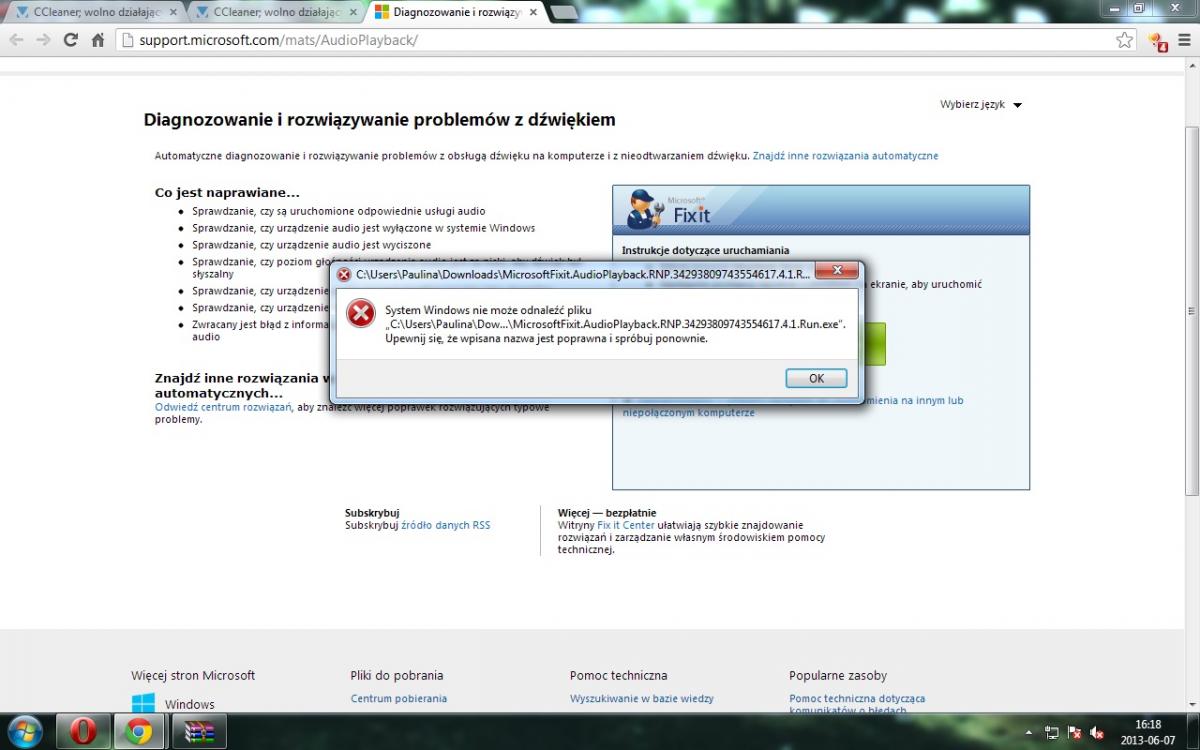Click the Show desktop strip beside the clock
The image size is (1200, 750).
[x=1193, y=732]
